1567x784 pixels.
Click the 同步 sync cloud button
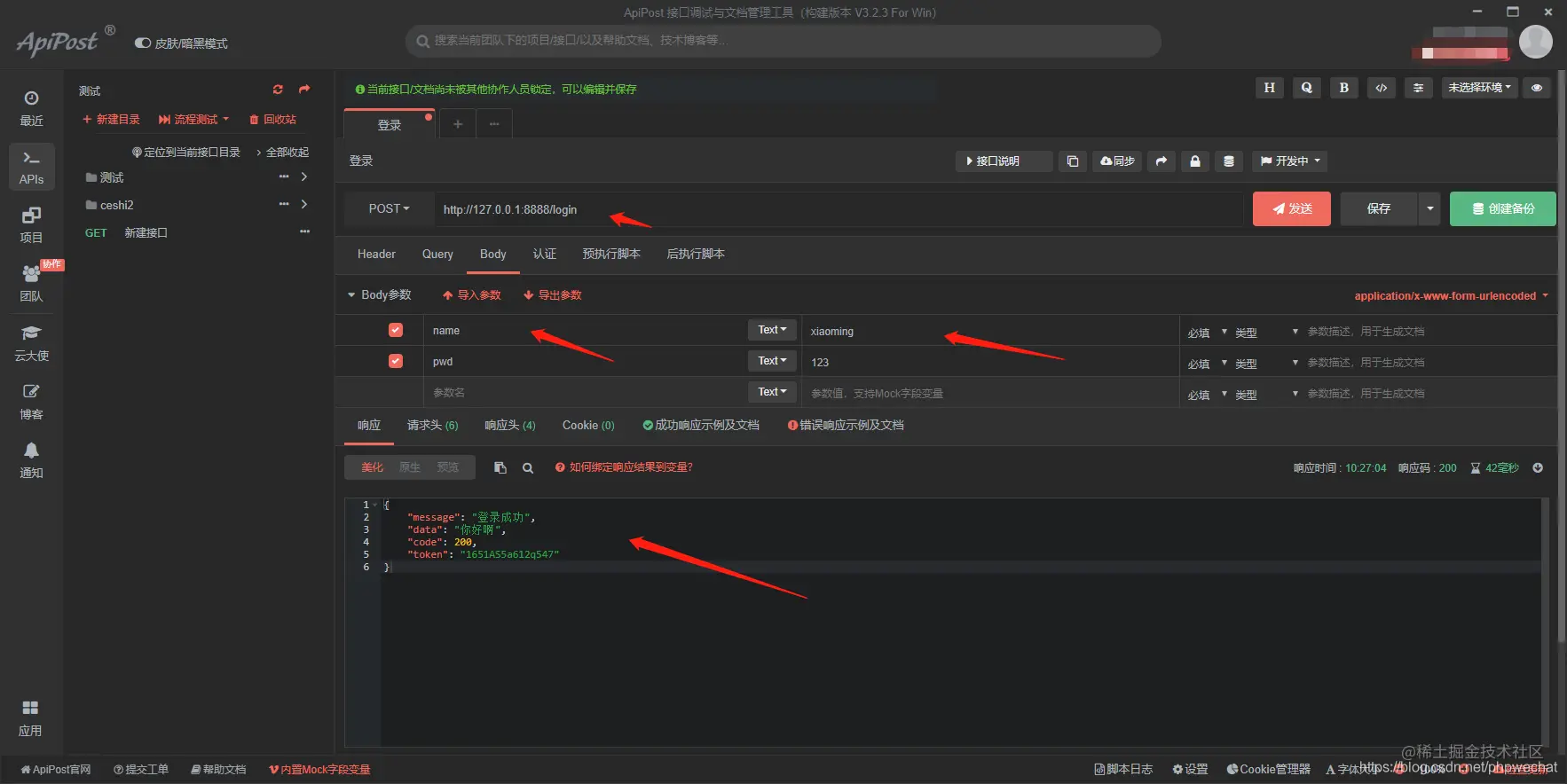(x=1117, y=161)
